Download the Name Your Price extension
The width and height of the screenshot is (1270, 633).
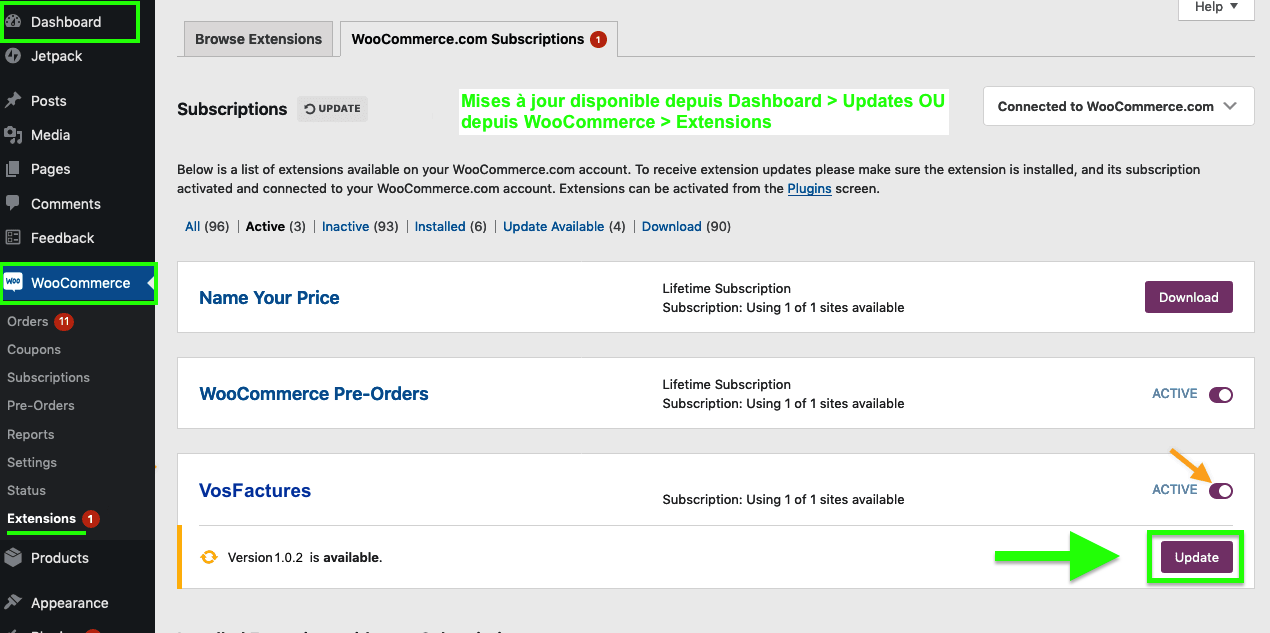click(x=1188, y=297)
